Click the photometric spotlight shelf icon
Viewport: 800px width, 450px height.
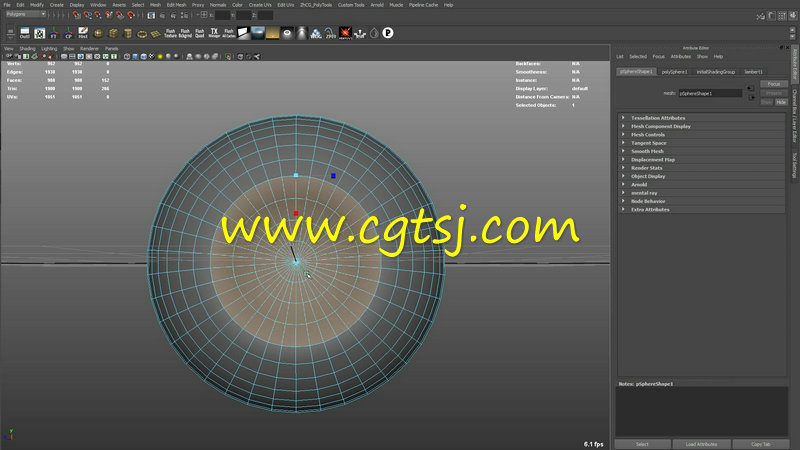click(302, 34)
